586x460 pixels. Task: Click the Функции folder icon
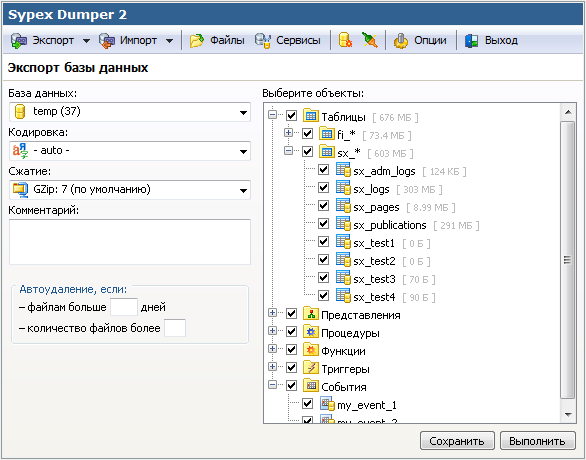tap(311, 350)
